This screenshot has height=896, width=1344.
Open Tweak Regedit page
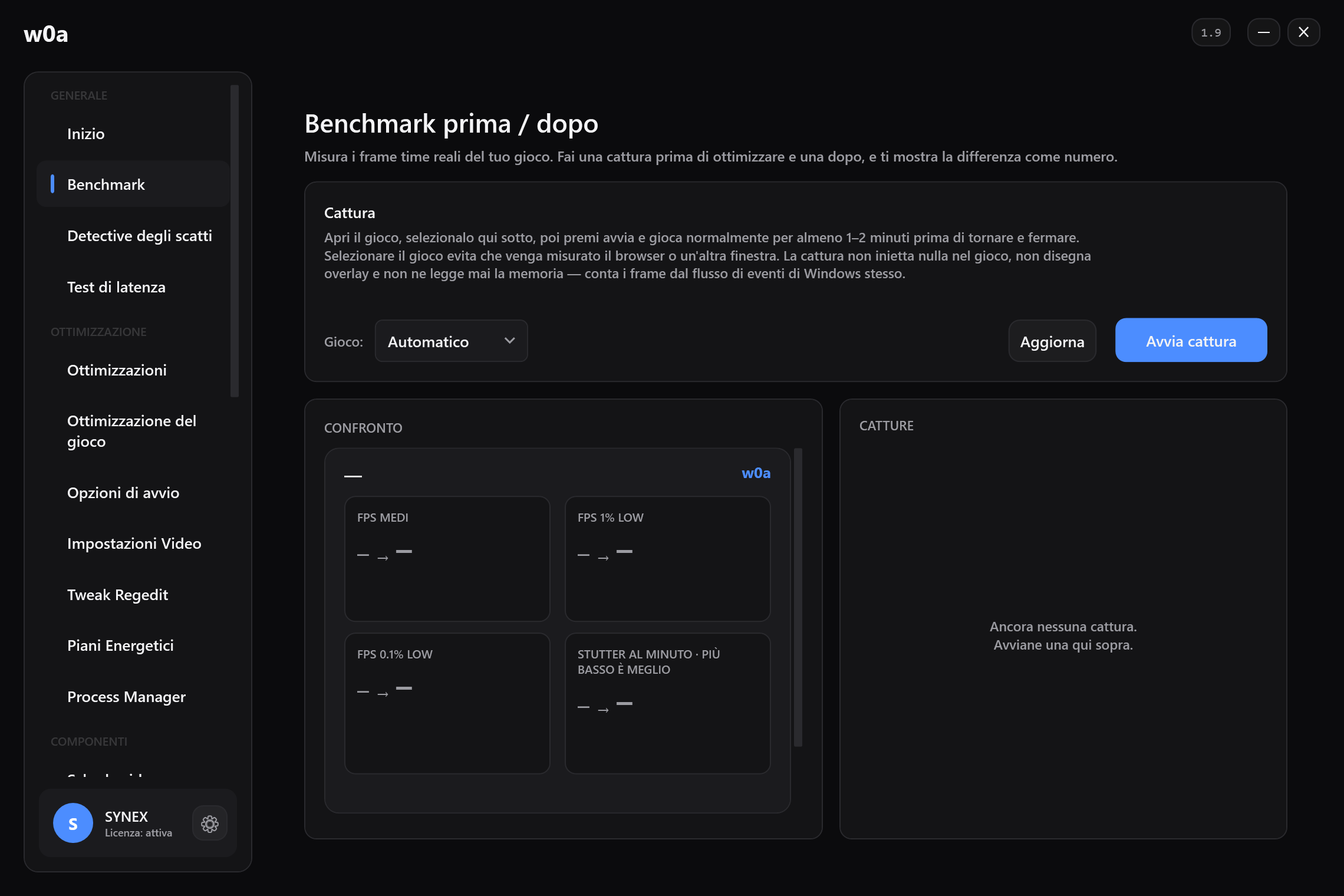(133, 595)
